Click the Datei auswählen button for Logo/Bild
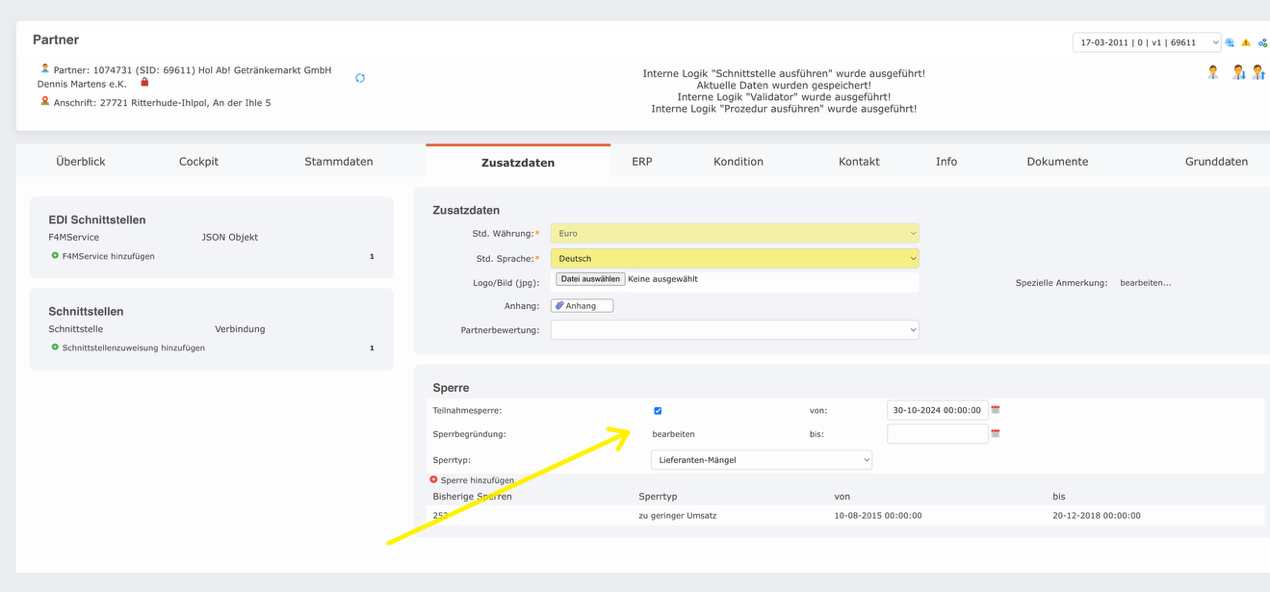 click(591, 278)
